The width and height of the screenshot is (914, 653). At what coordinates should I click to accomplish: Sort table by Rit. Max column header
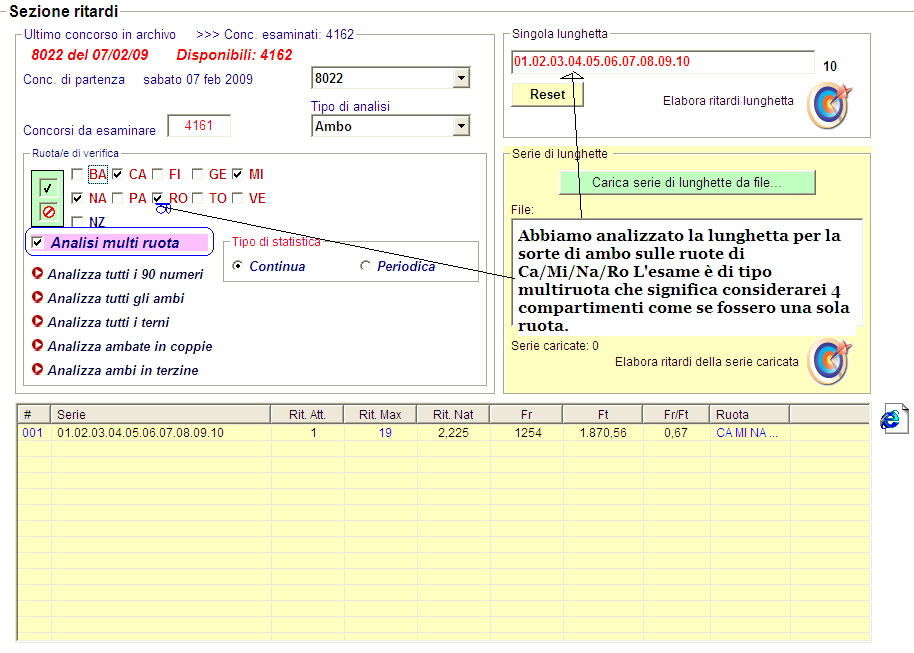pos(379,414)
